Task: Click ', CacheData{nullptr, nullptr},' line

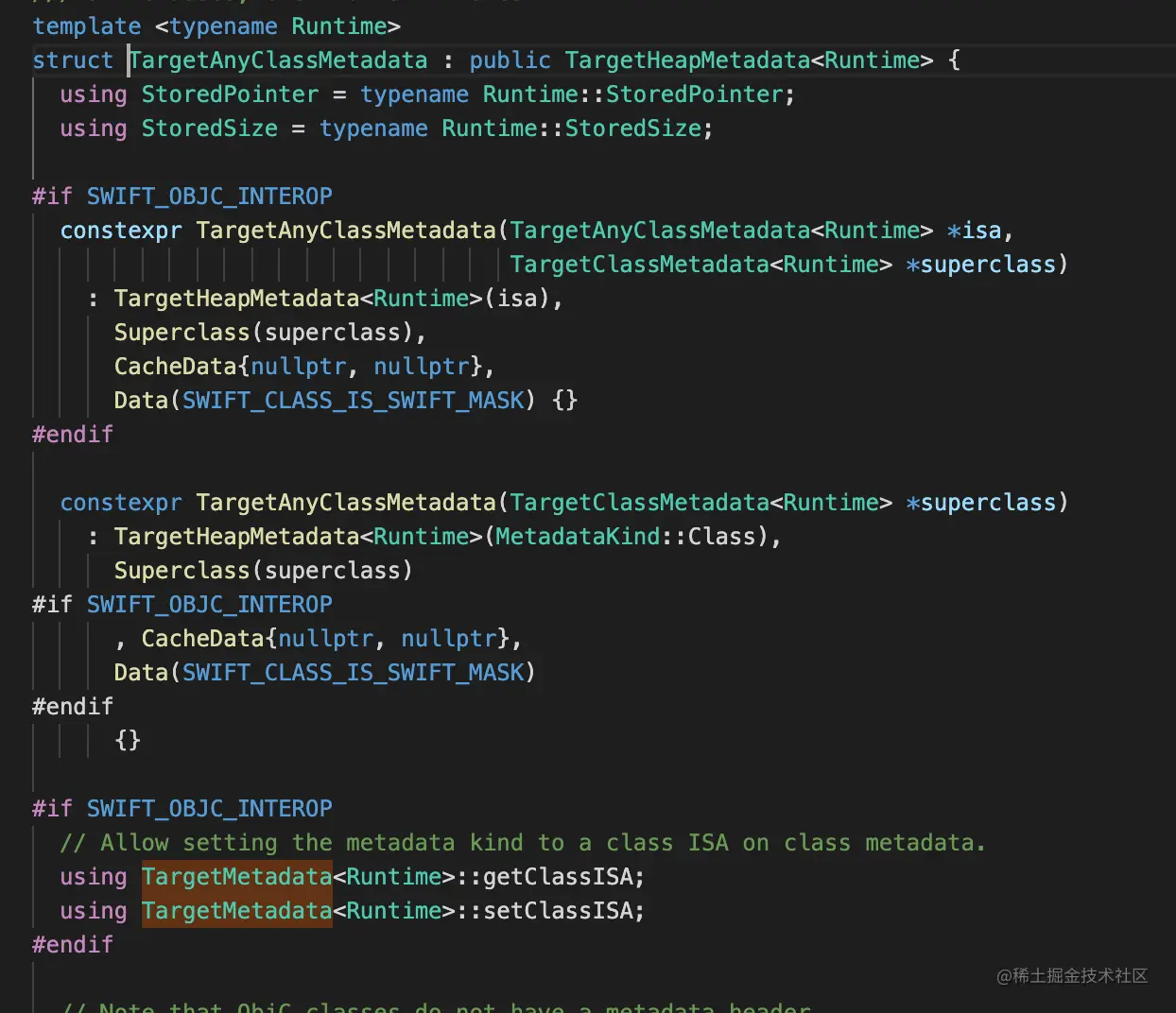Action: (x=319, y=639)
